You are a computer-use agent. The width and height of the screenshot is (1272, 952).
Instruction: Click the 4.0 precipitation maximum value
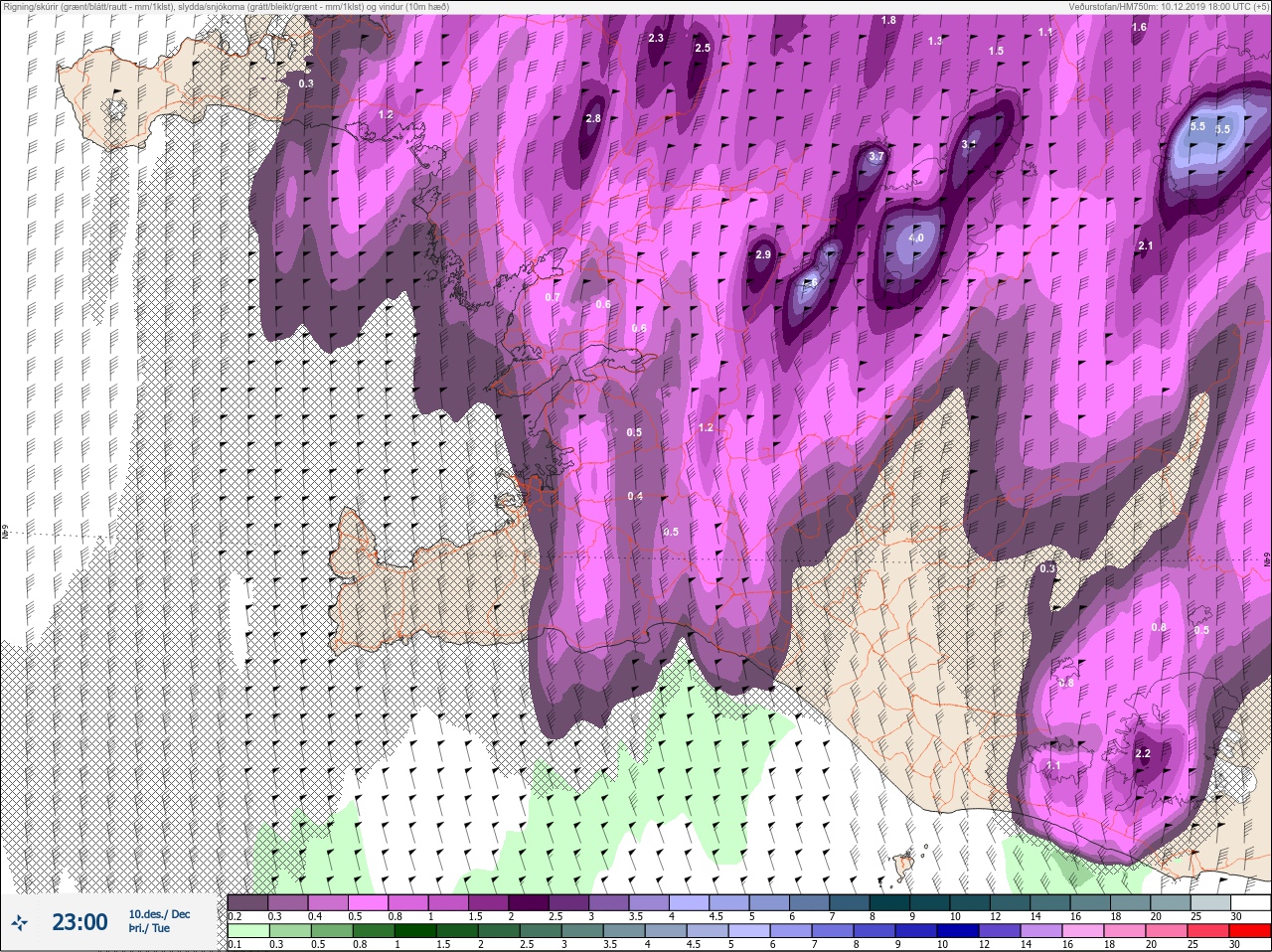coord(915,238)
